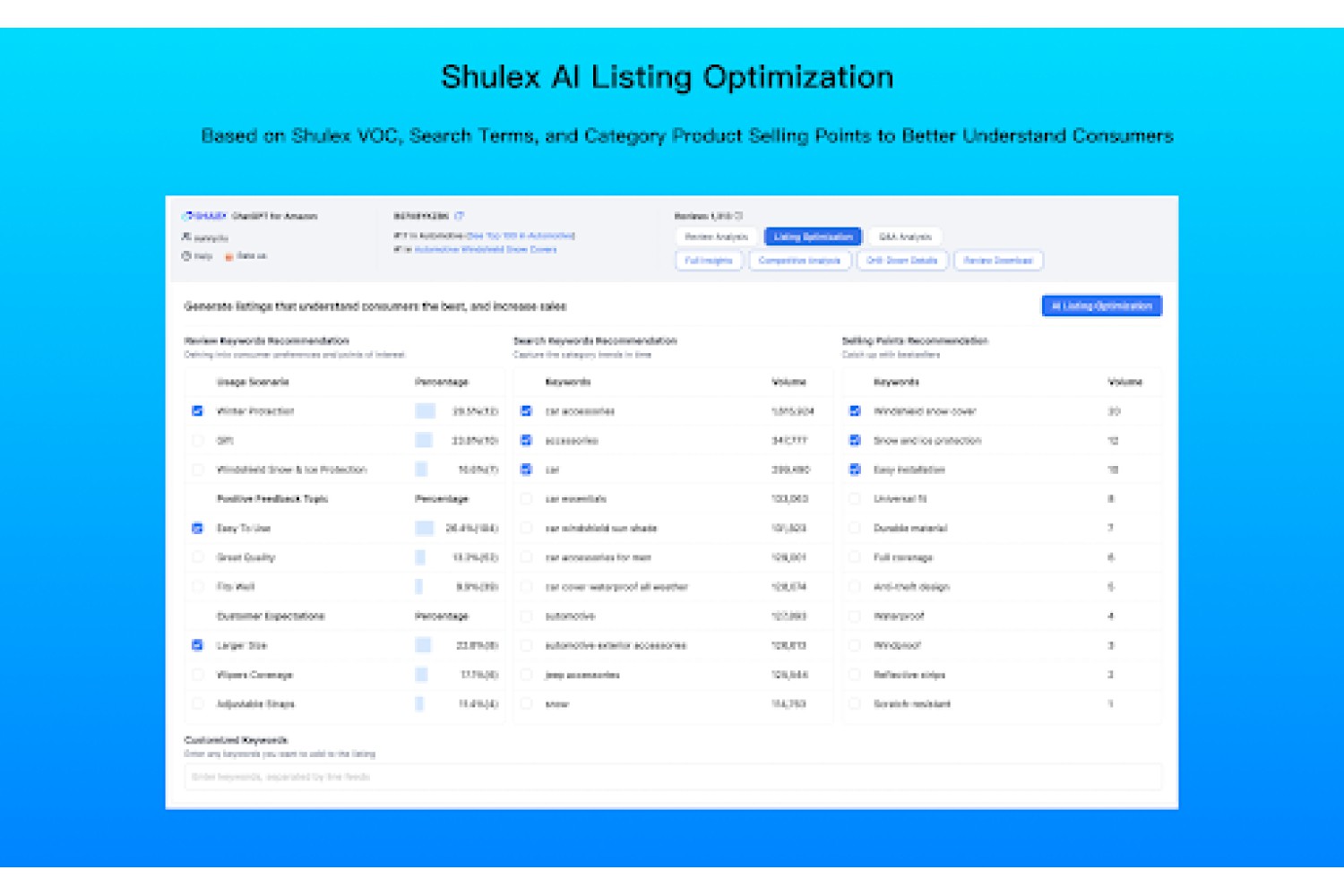This screenshot has height=896, width=1344.
Task: Click the Rate us icon
Action: click(x=229, y=256)
